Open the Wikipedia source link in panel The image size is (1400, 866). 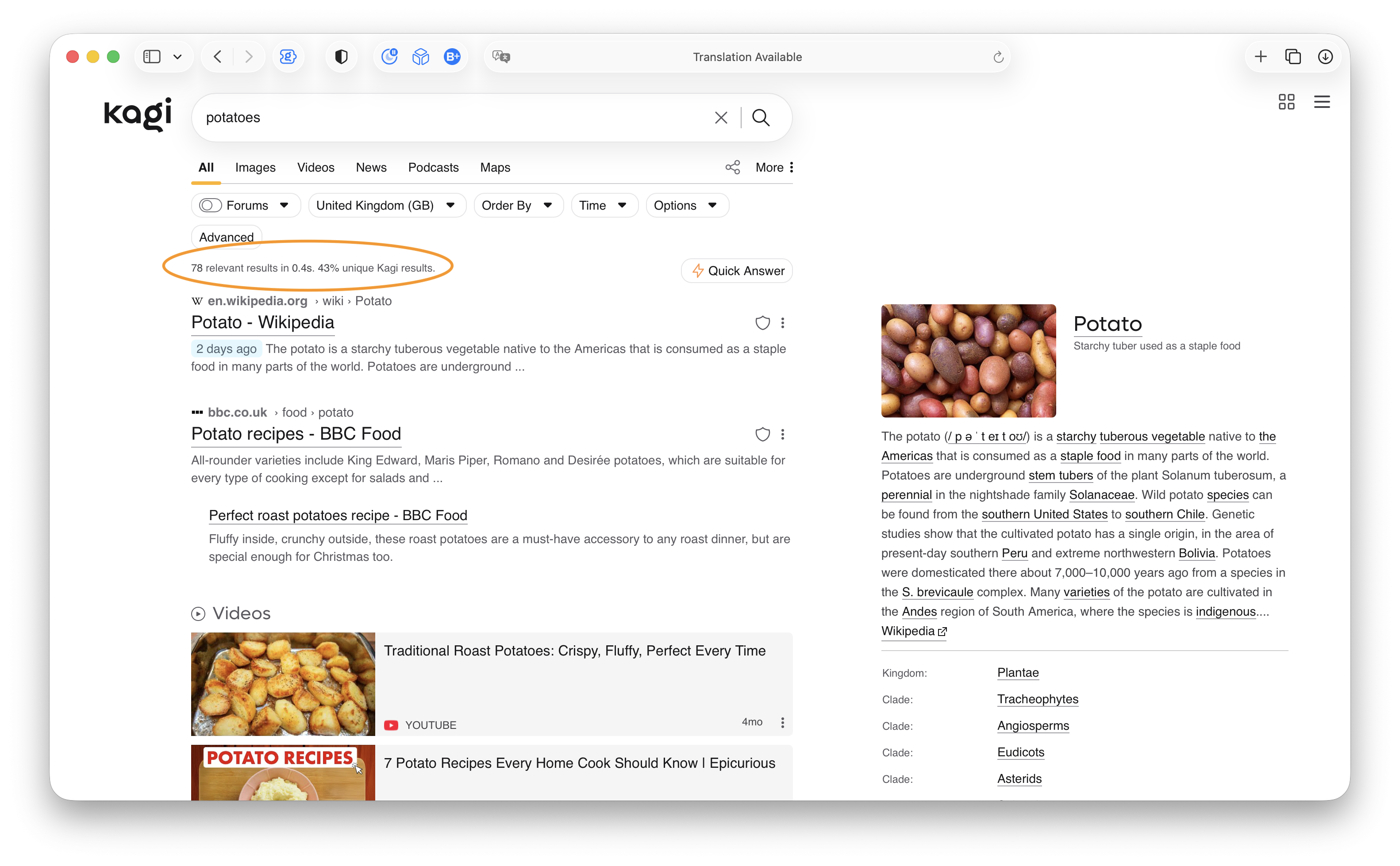(914, 631)
